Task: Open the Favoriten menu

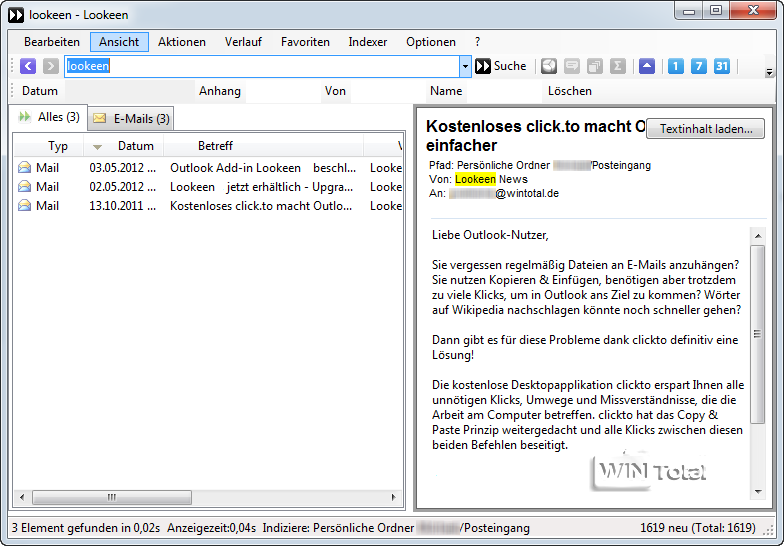Action: pos(305,42)
